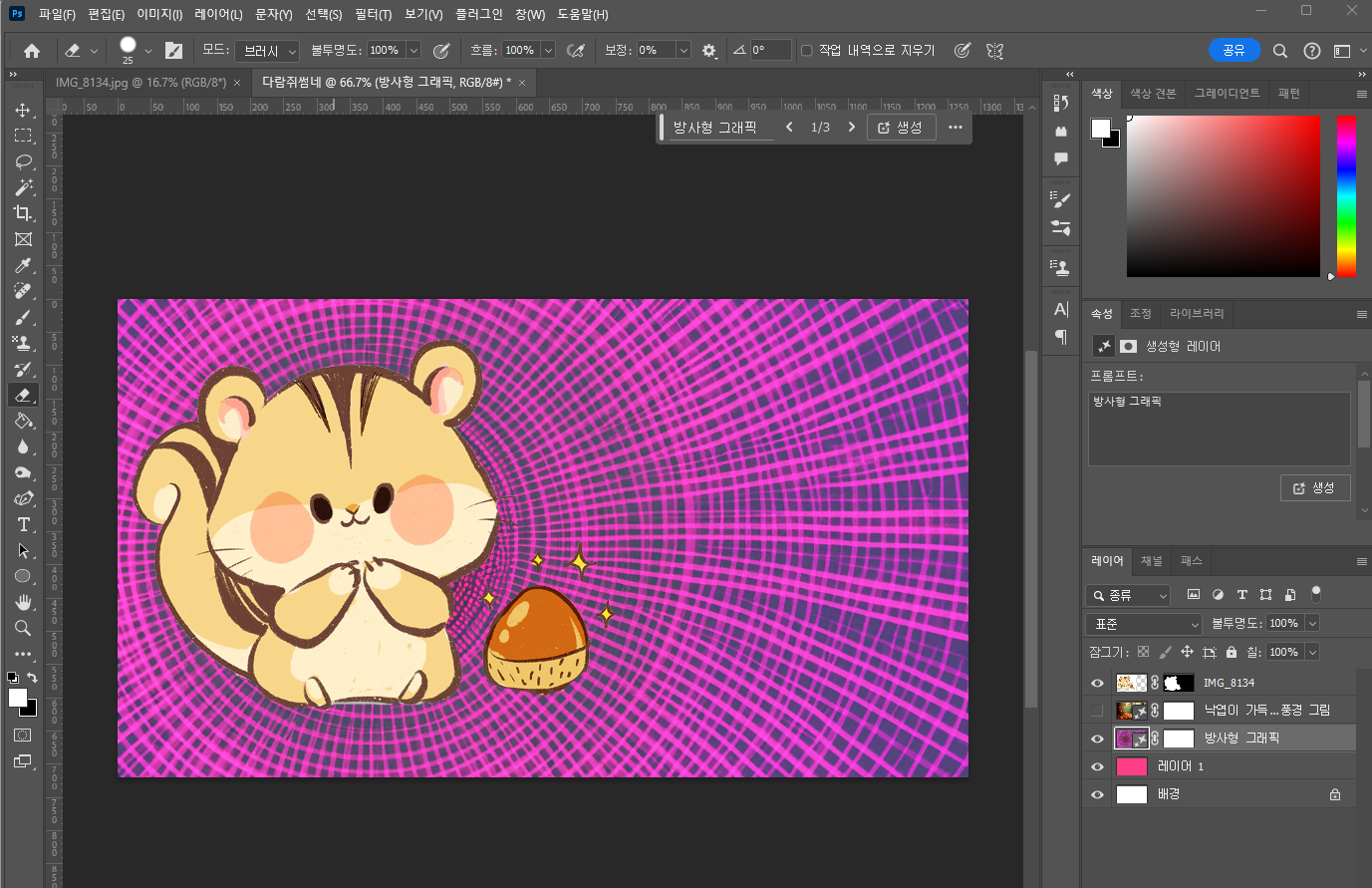The width and height of the screenshot is (1372, 888).
Task: Toggle Quick Mask mode icon
Action: tap(22, 735)
